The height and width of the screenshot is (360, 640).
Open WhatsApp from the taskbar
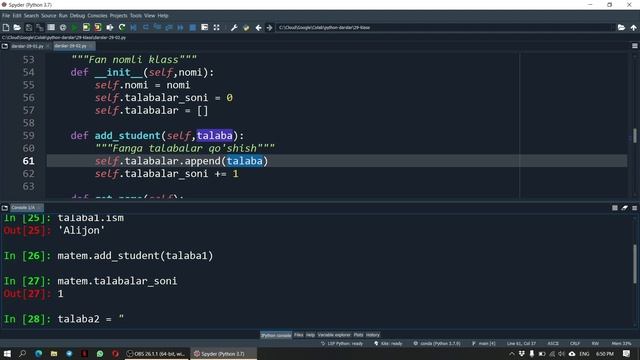click(100, 353)
